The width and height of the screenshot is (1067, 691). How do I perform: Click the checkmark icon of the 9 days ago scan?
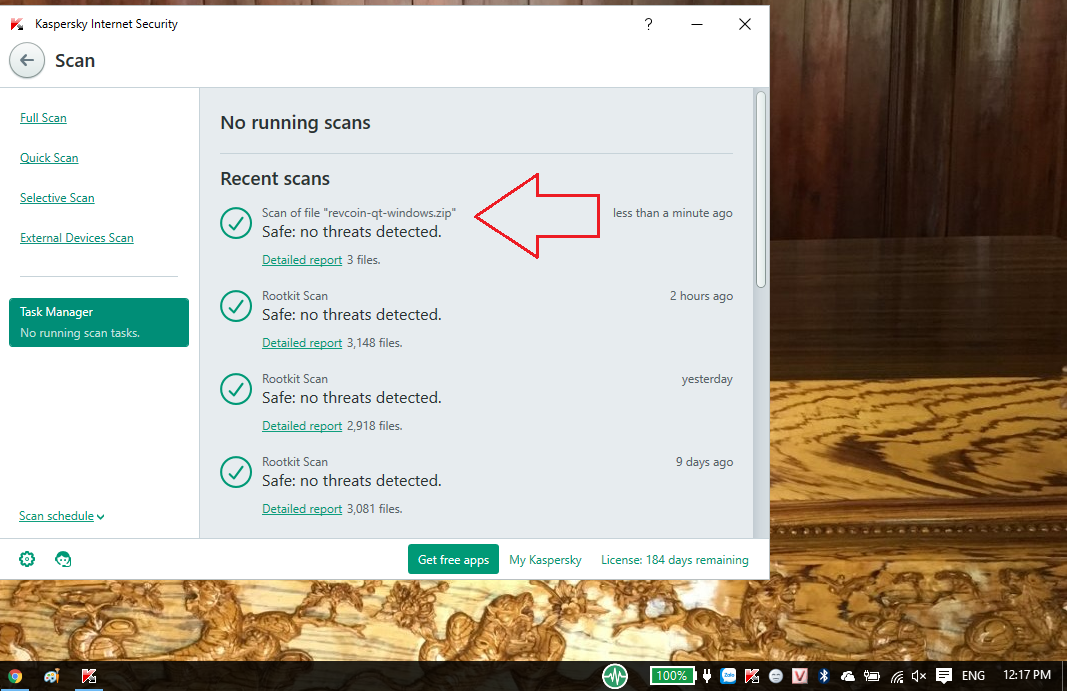click(x=236, y=472)
